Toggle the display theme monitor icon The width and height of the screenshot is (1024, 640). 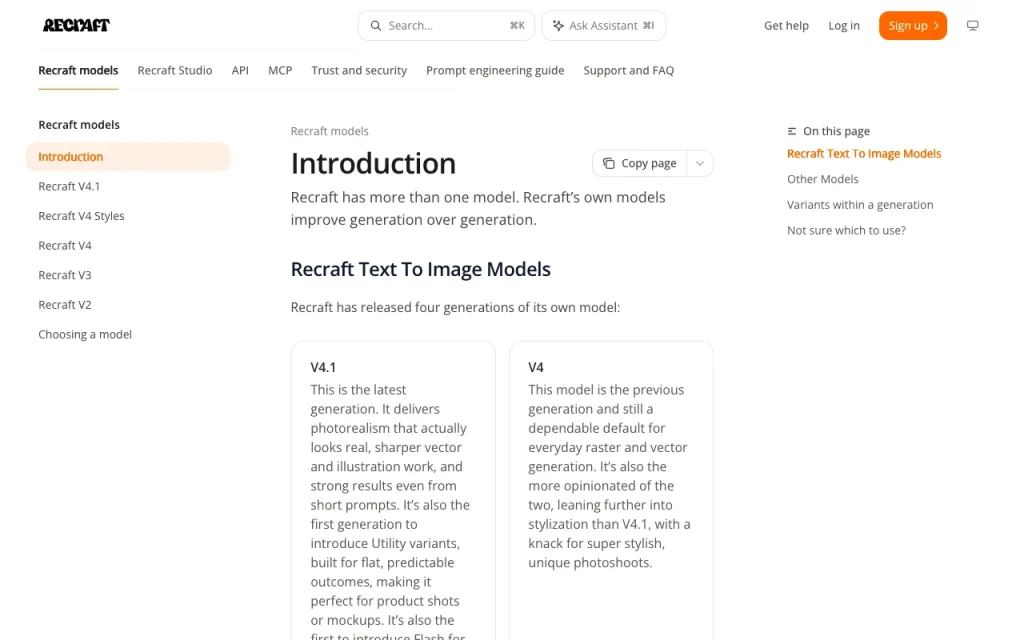[x=972, y=25]
